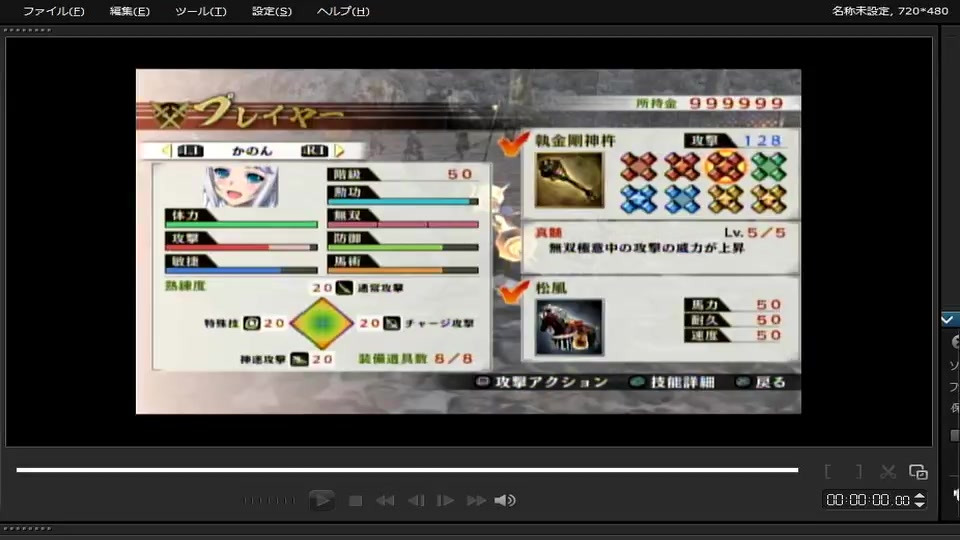Click the dotted control left of Play

pos(269,500)
